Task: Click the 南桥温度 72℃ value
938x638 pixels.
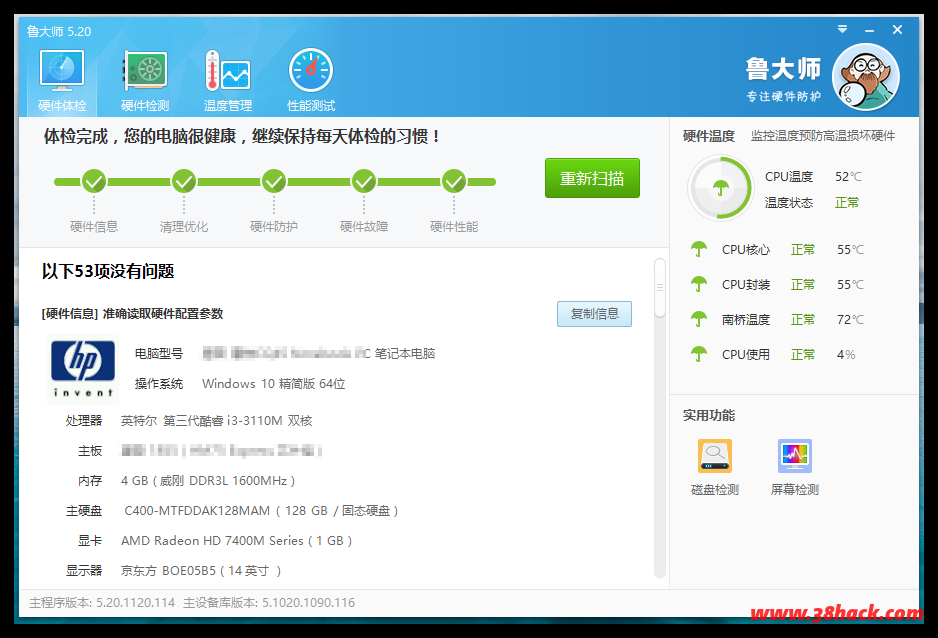Action: [x=850, y=320]
